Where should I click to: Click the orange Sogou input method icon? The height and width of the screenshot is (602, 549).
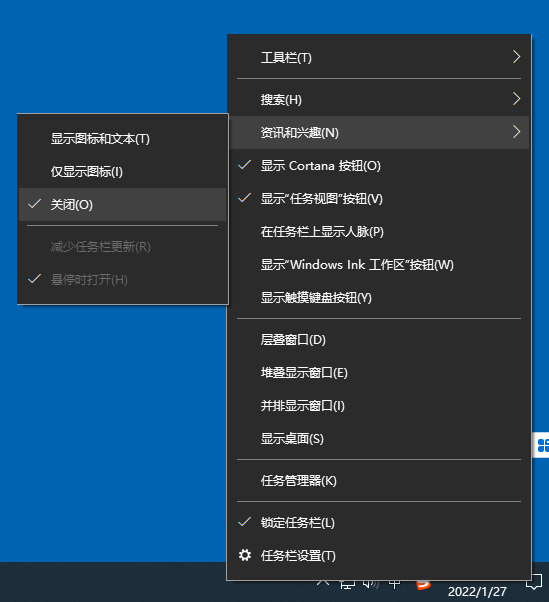423,585
